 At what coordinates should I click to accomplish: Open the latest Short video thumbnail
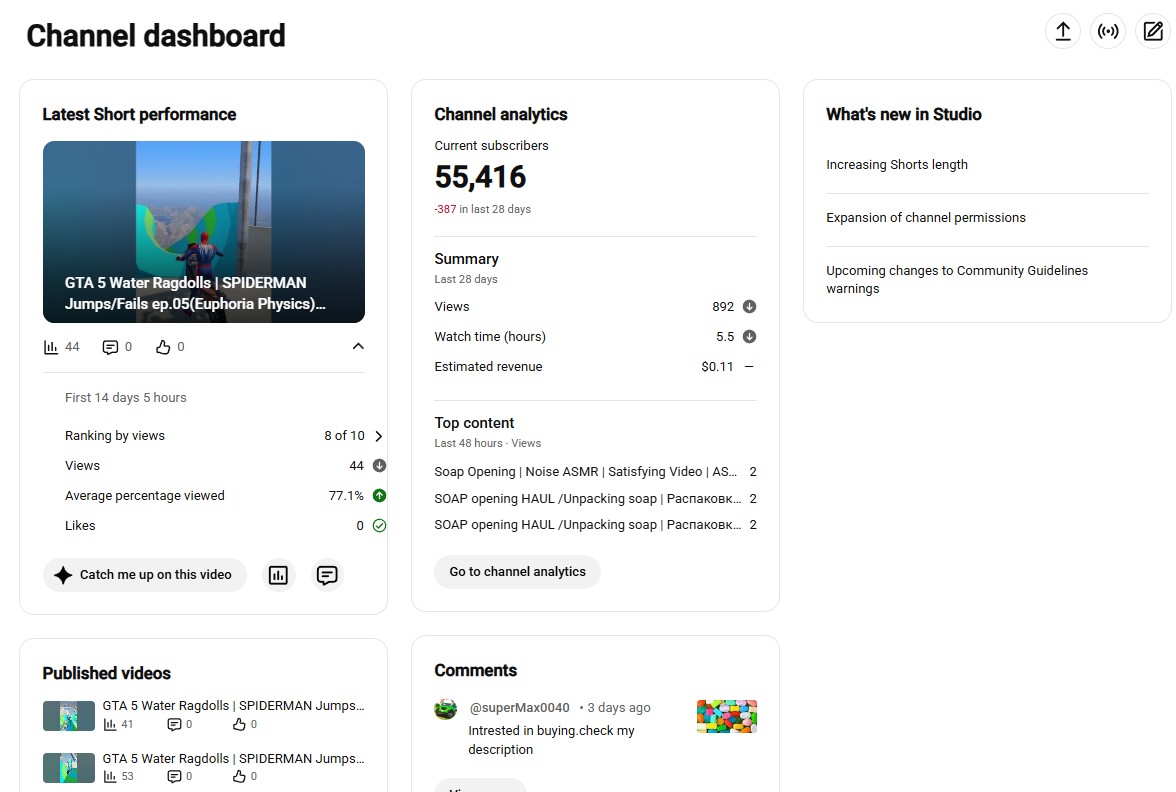pos(204,232)
